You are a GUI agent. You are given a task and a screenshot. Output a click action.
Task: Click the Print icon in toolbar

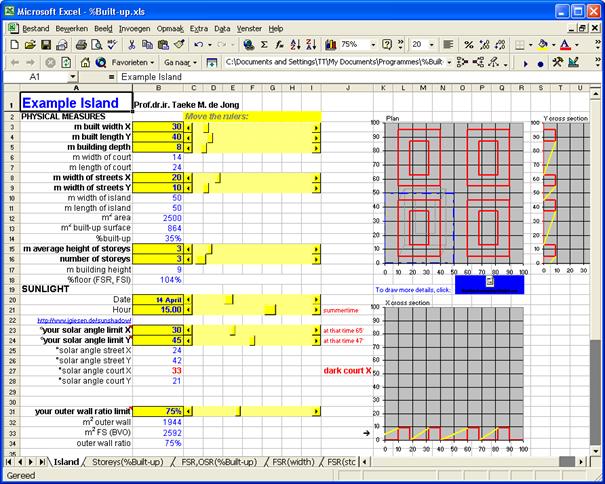click(81, 45)
